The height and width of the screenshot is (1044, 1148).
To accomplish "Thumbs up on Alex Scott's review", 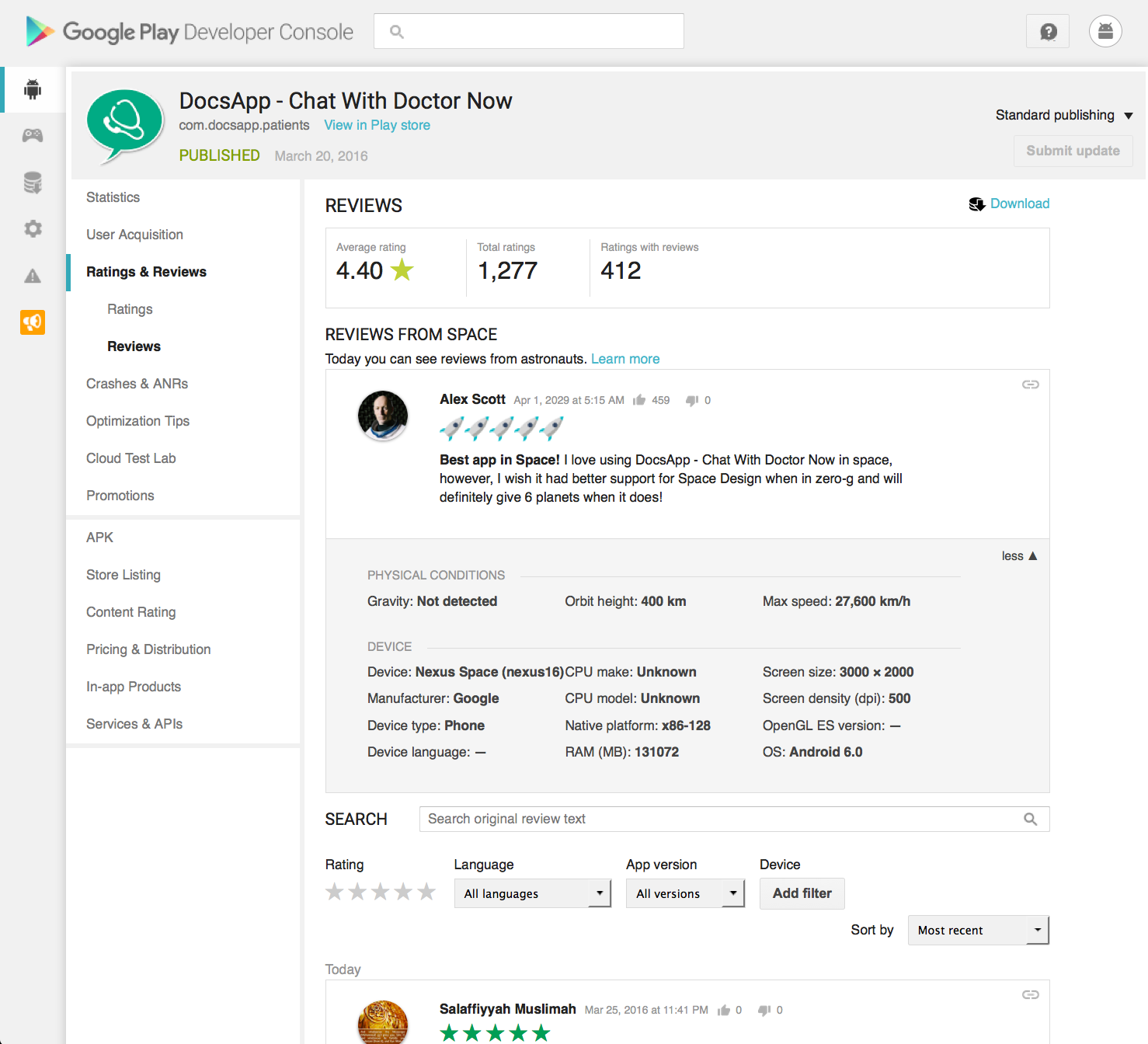I will point(639,400).
